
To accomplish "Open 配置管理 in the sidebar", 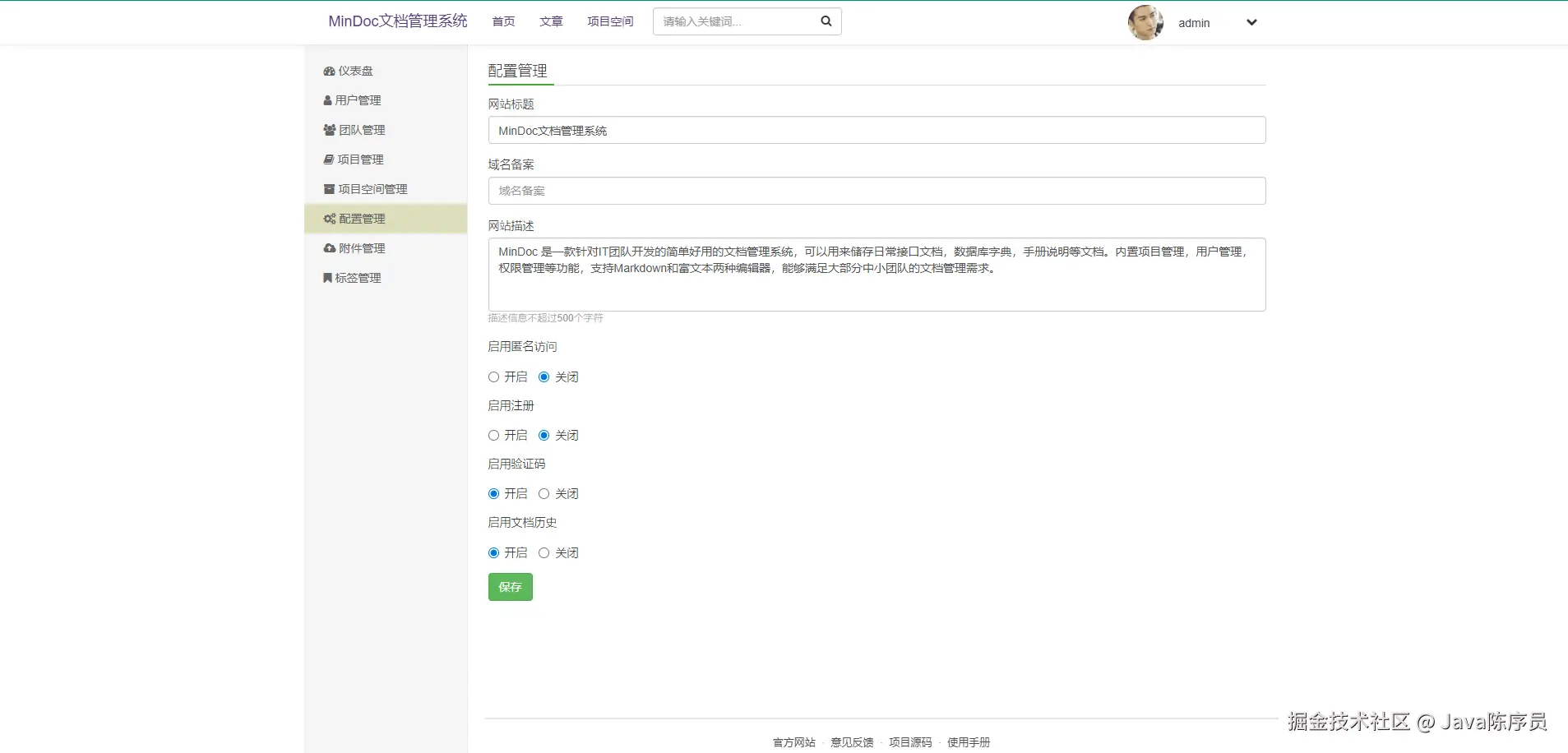I will [386, 219].
